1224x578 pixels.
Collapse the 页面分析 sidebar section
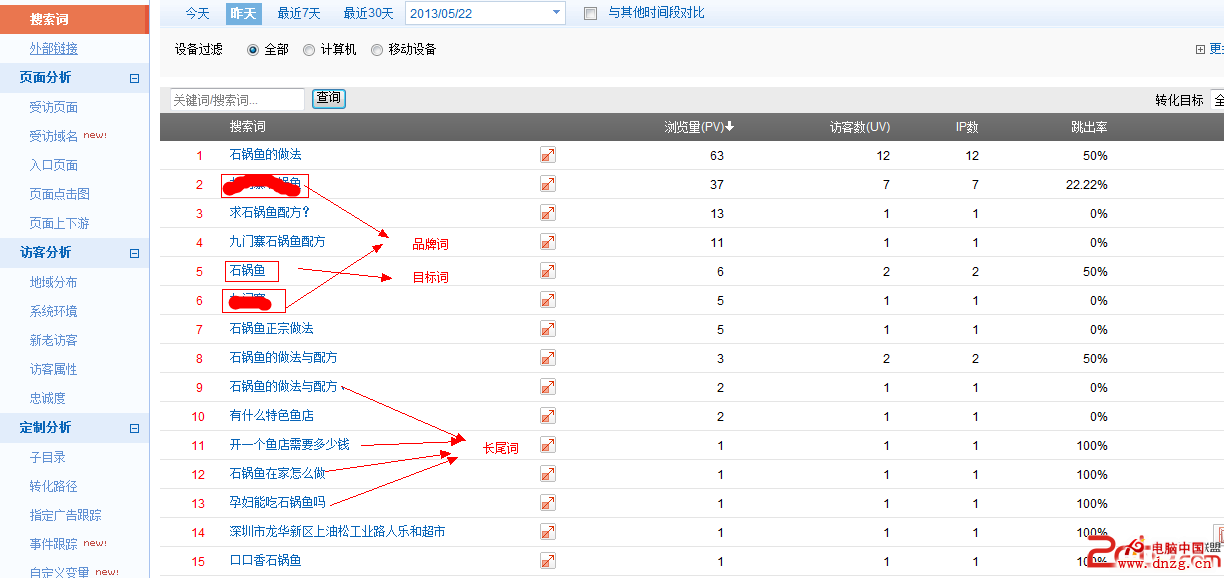point(134,78)
